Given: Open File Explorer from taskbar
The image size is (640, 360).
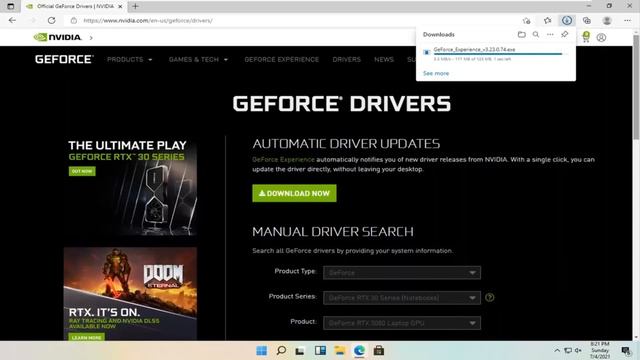Looking at the screenshot, I should [x=340, y=351].
